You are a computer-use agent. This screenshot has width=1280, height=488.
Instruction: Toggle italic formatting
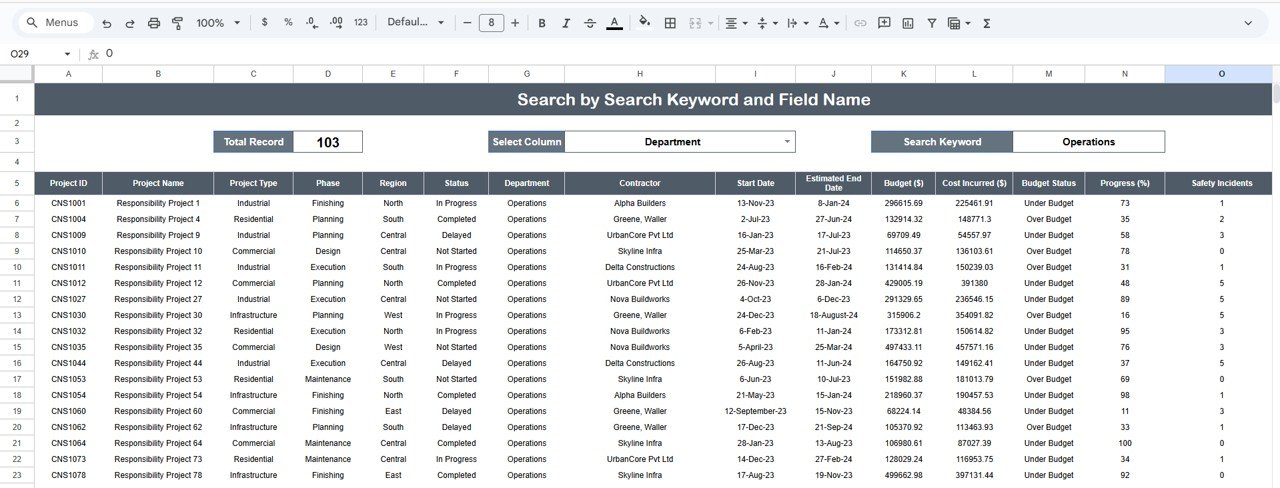pos(566,22)
